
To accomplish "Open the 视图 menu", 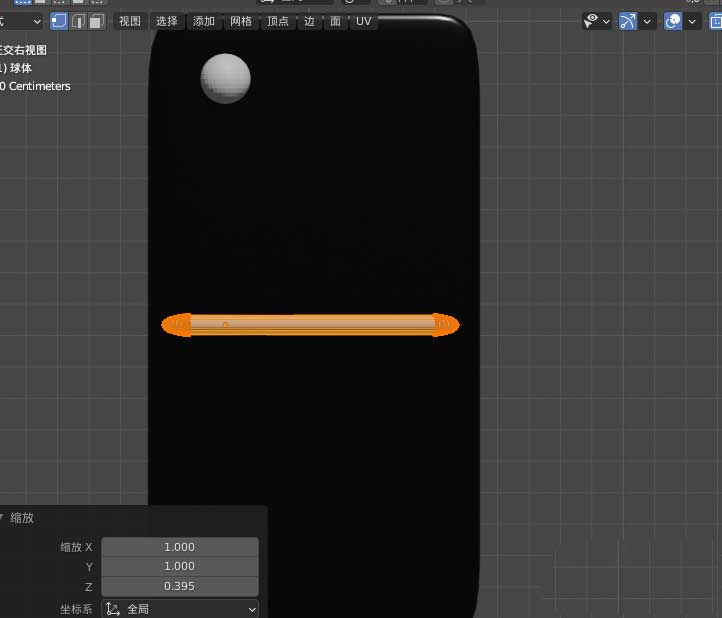I will [130, 21].
